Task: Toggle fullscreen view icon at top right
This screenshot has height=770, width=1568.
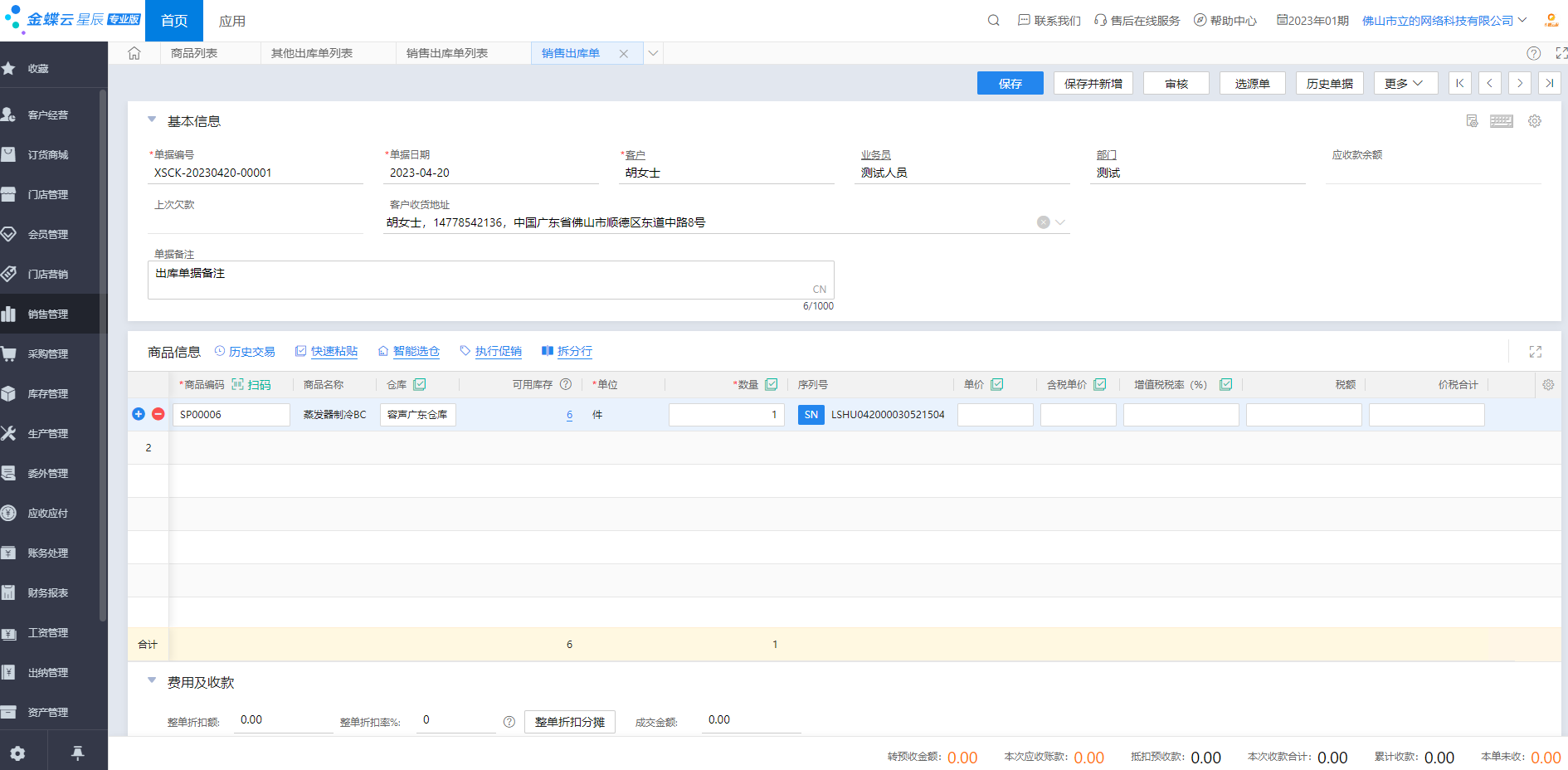Action: tap(1561, 53)
